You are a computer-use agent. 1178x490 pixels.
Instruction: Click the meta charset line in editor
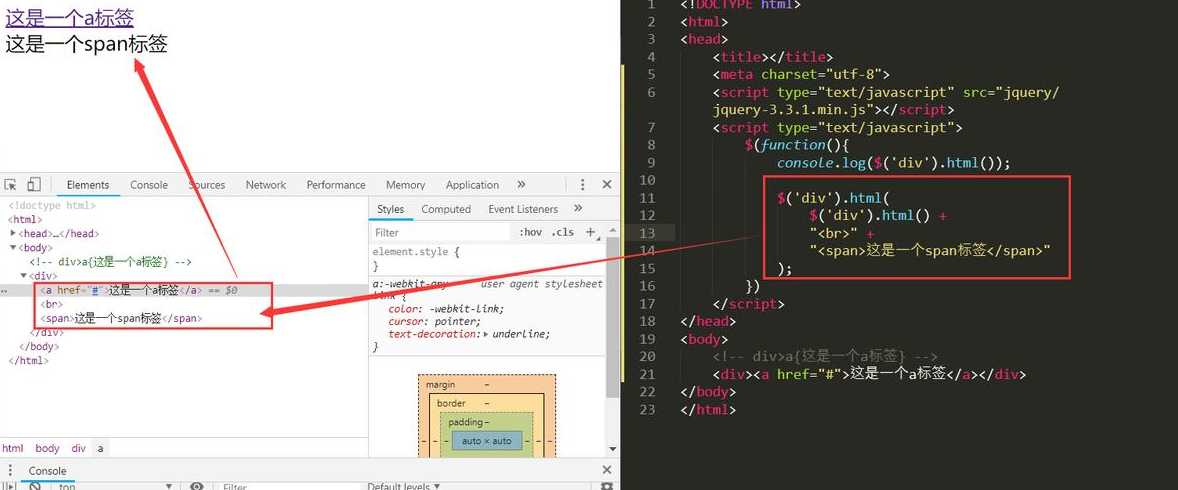pos(801,74)
